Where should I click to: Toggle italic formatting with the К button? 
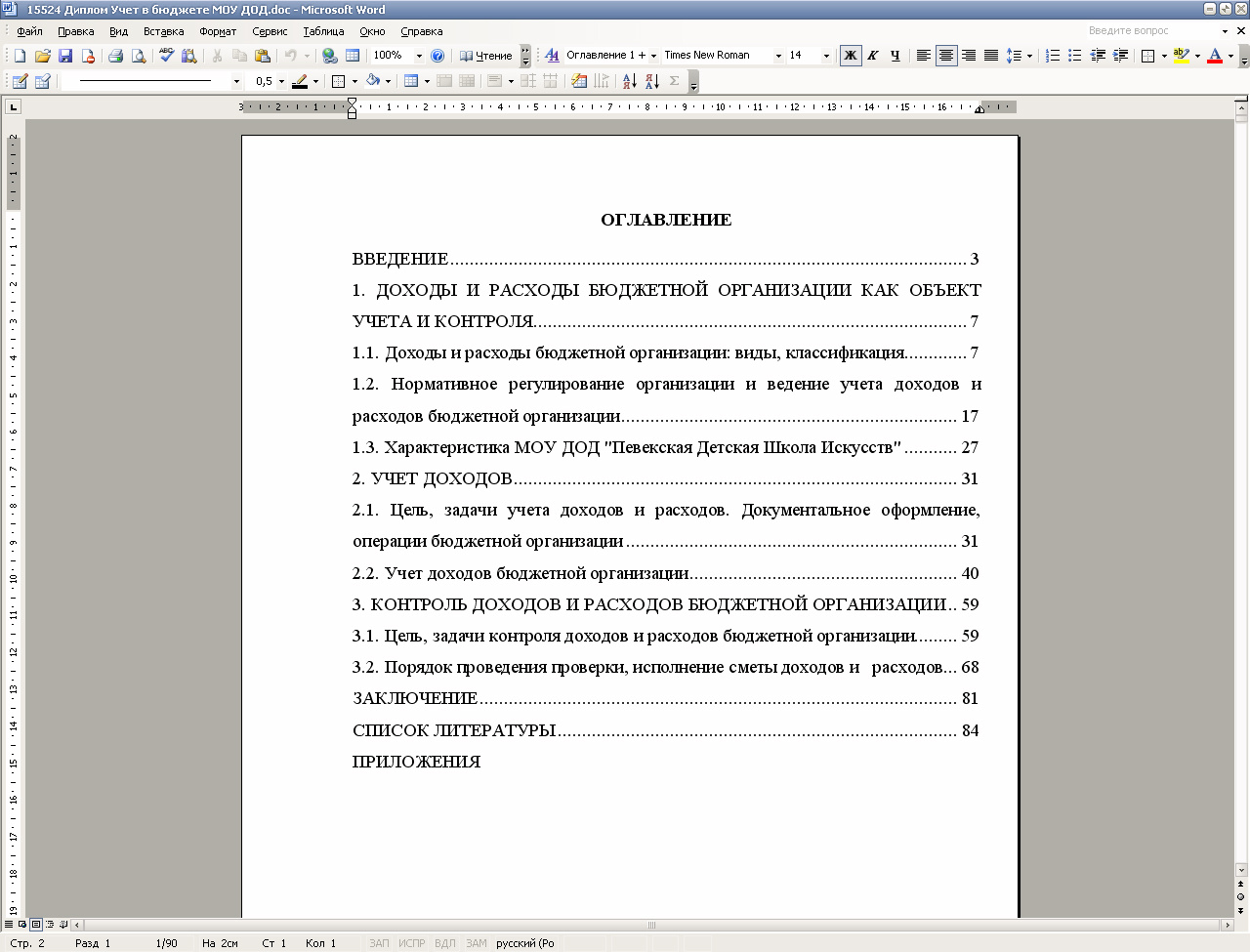(x=873, y=56)
